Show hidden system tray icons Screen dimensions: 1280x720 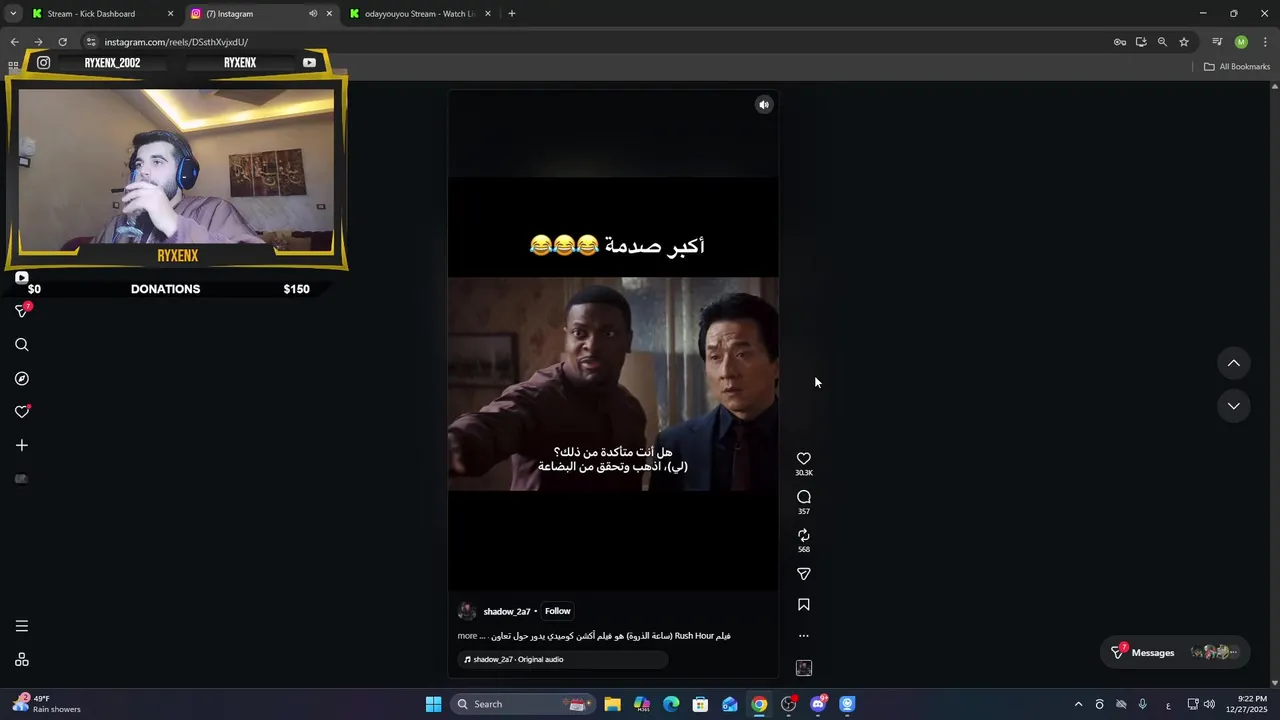tap(1078, 704)
